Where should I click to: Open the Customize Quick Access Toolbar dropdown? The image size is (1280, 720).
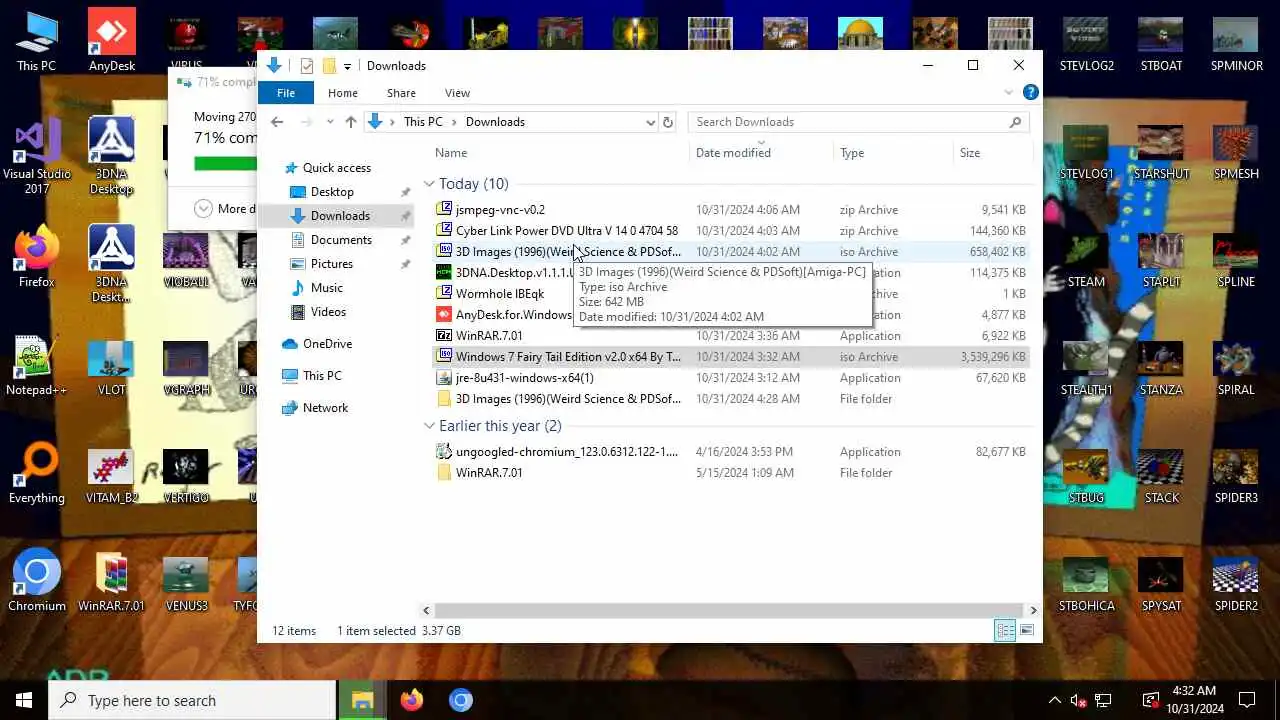pyautogui.click(x=347, y=66)
